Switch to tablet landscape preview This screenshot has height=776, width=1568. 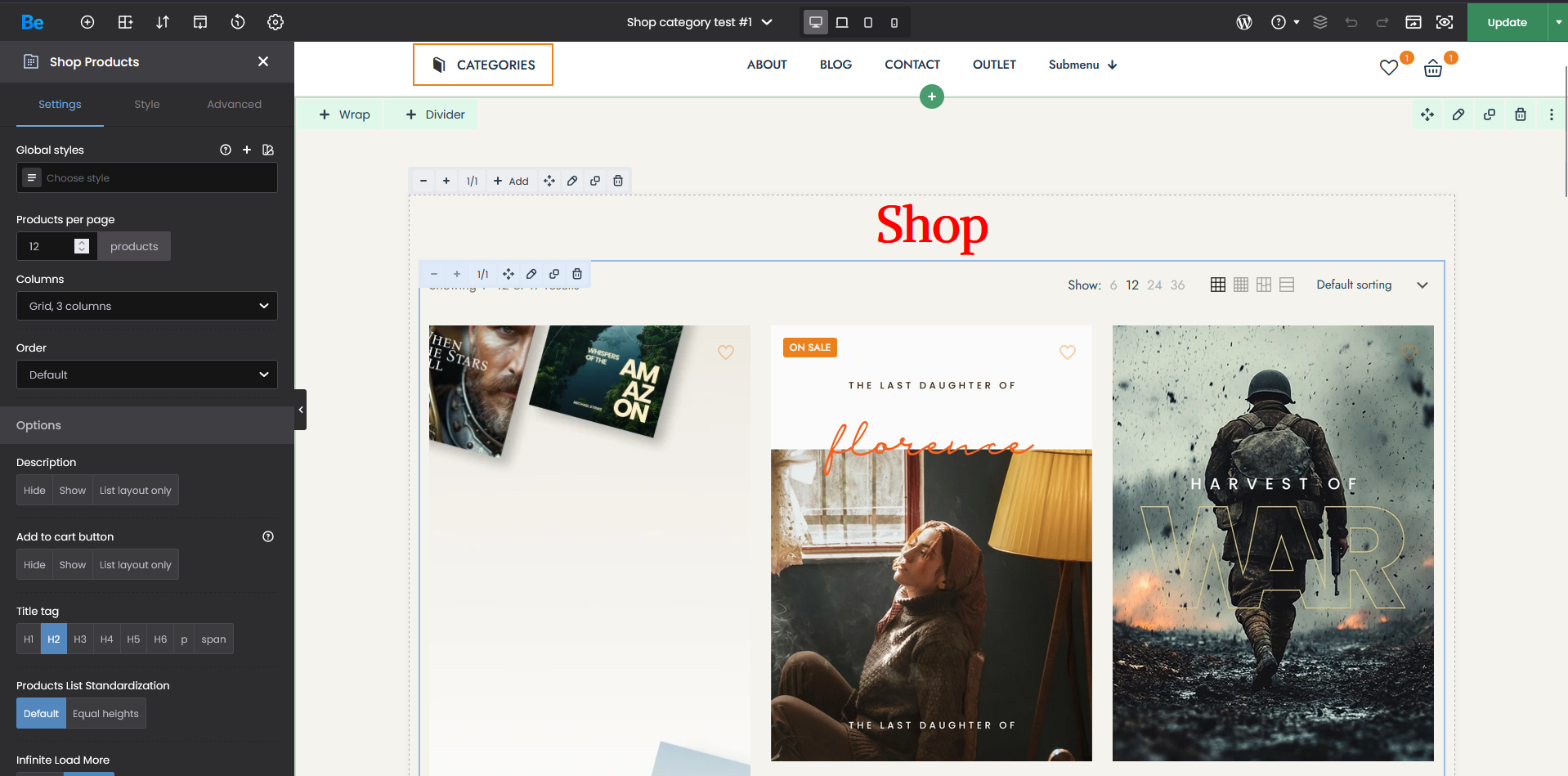click(842, 22)
